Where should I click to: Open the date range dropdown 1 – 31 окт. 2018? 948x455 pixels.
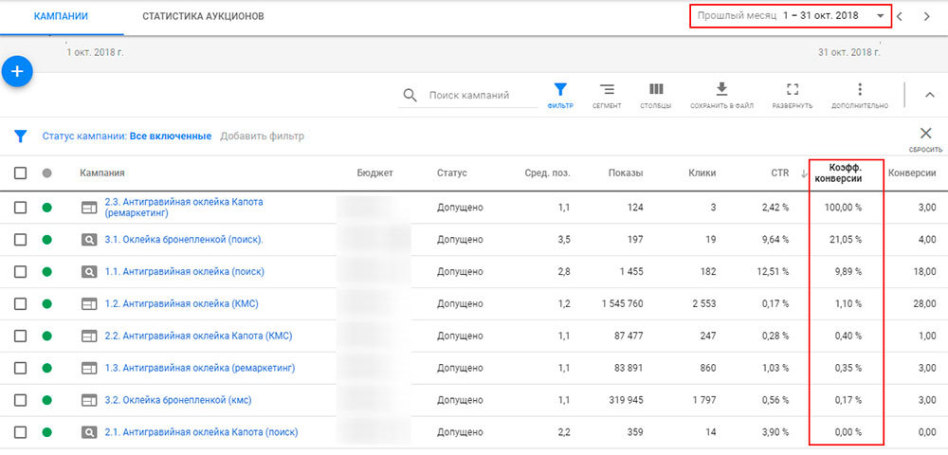[790, 16]
